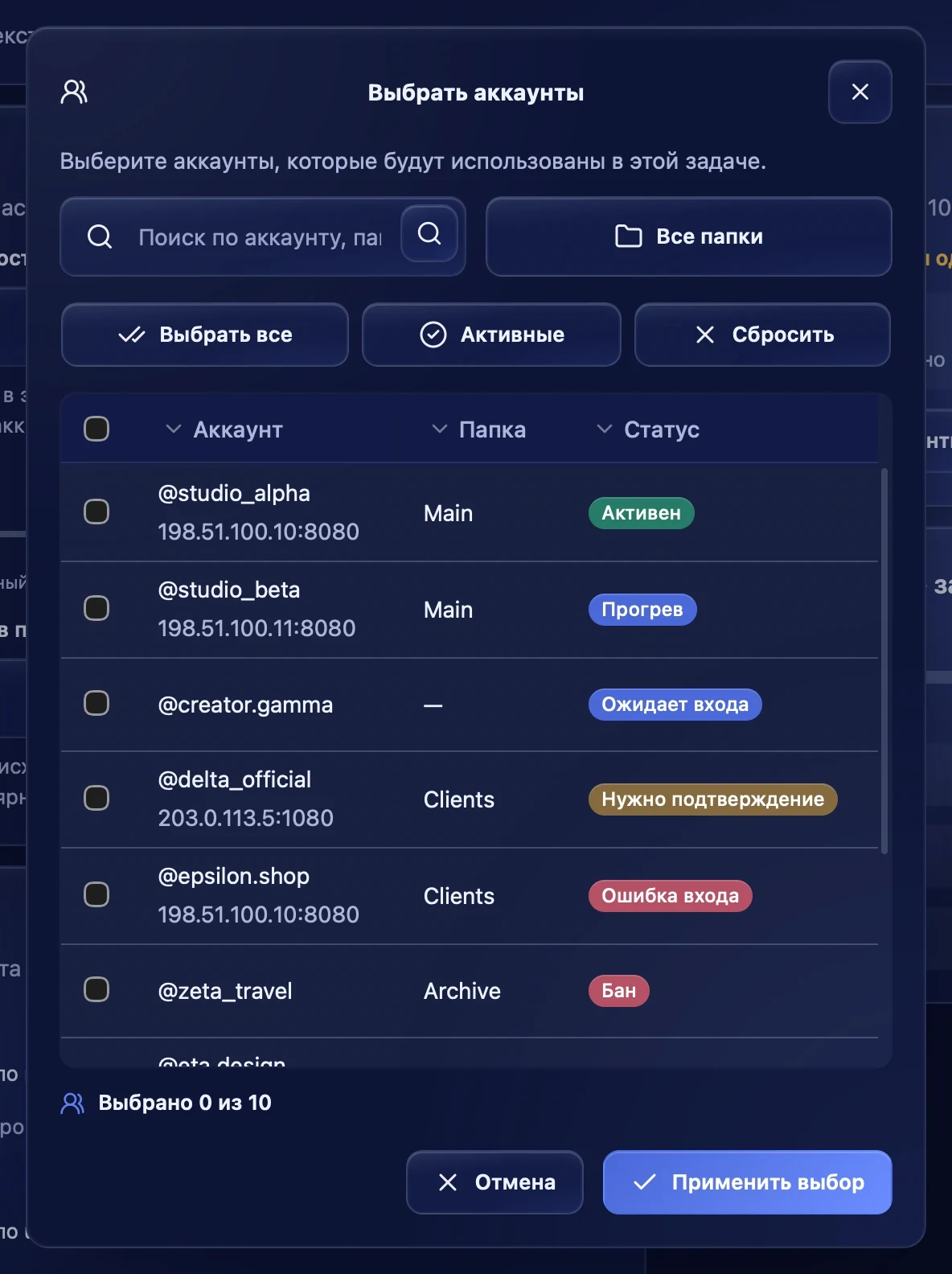Viewport: 952px width, 1274px height.
Task: Click the @delta_official account name
Action: (x=235, y=779)
